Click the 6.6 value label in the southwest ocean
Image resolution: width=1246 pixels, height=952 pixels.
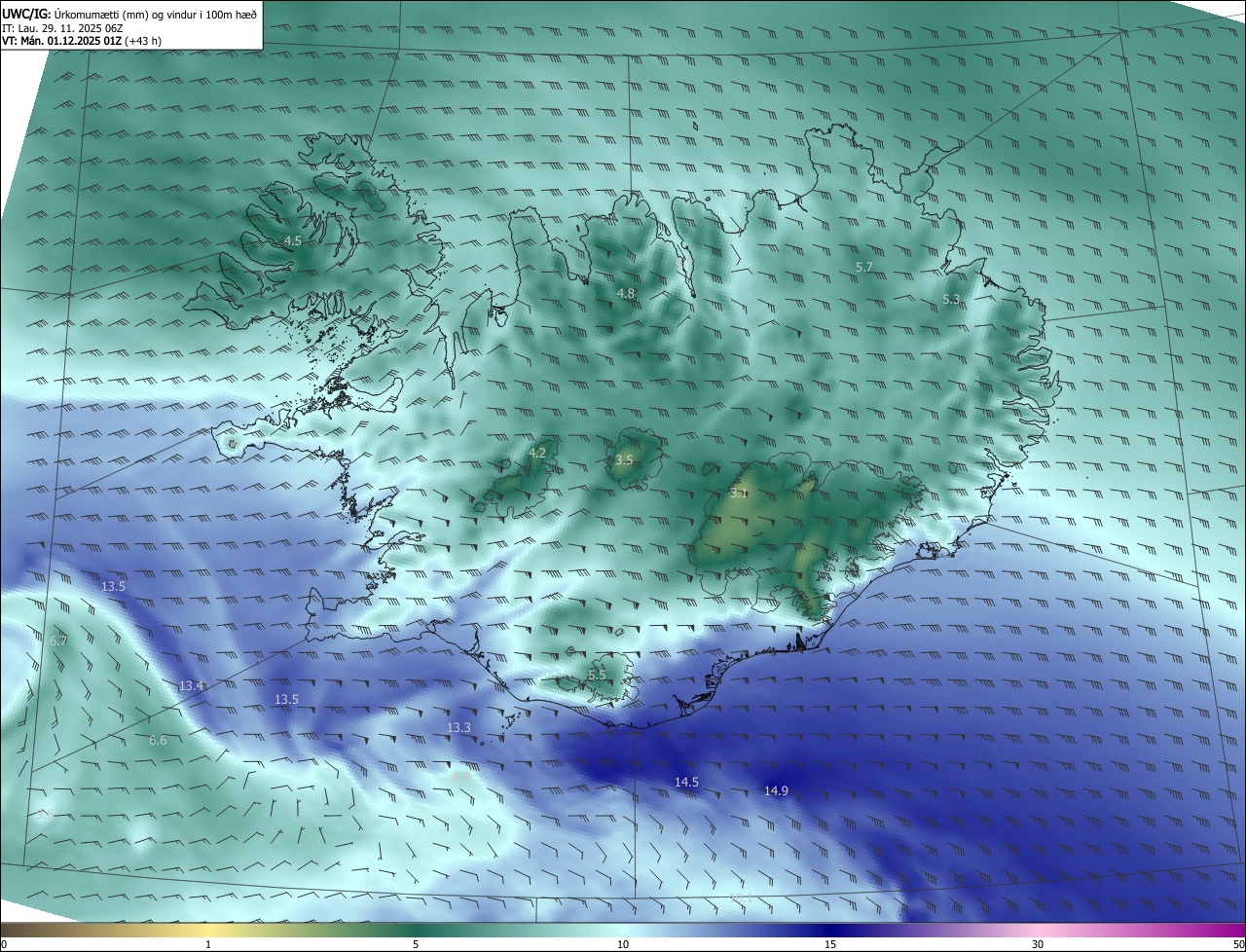(x=158, y=741)
